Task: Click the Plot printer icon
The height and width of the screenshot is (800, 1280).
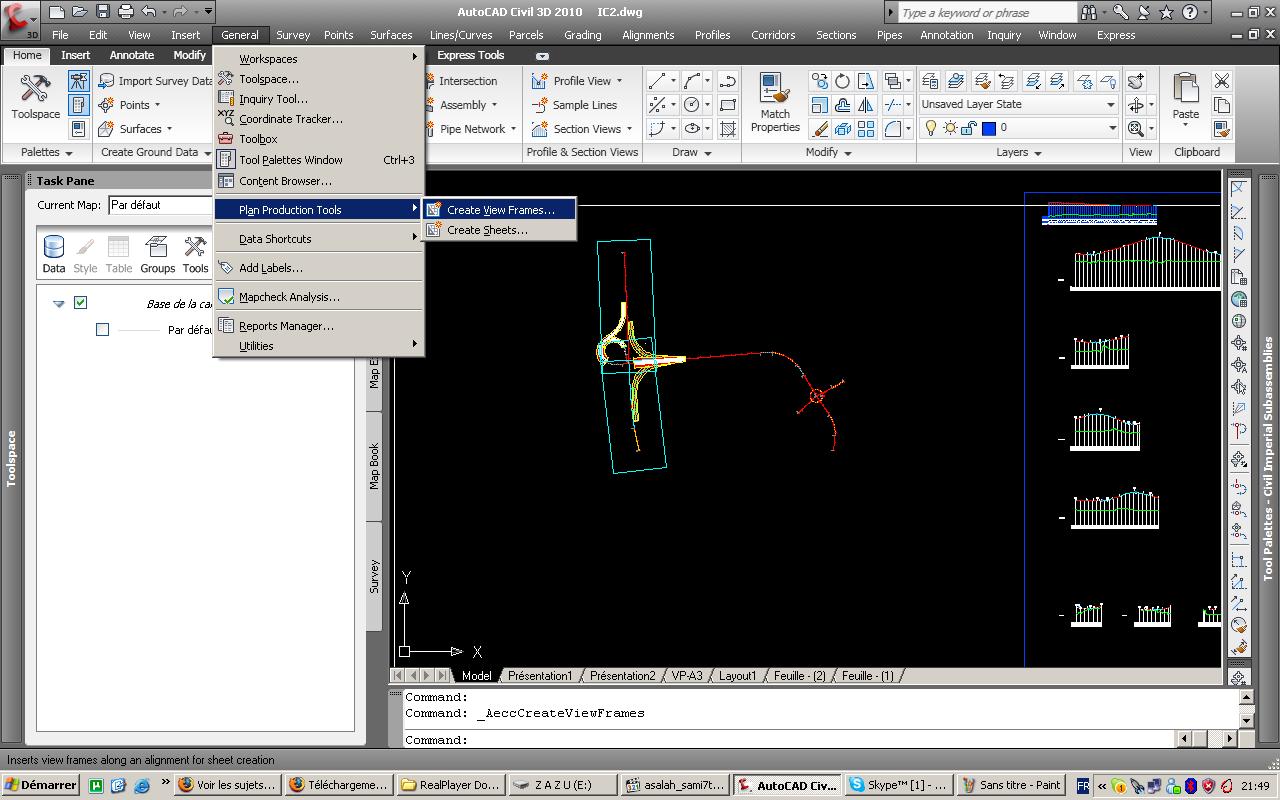Action: [x=126, y=12]
